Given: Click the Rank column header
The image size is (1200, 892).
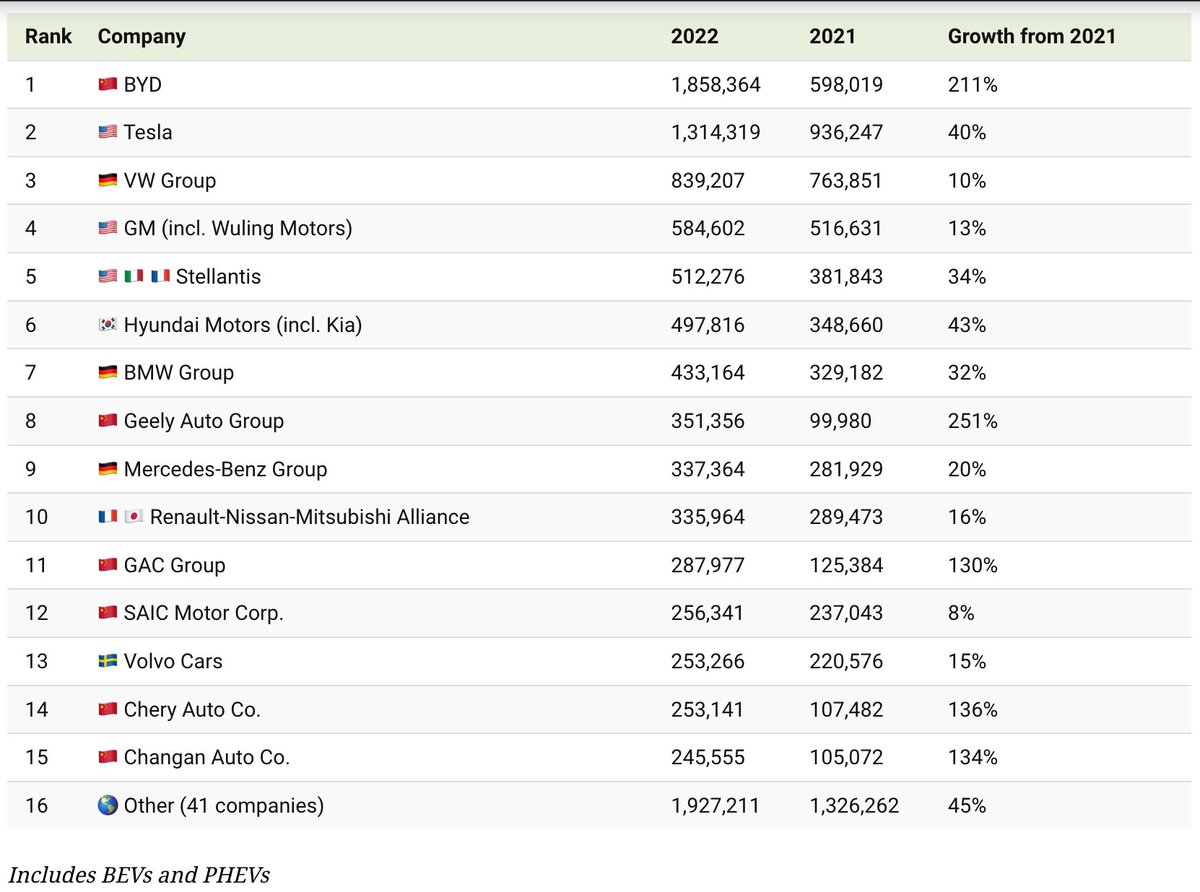Looking at the screenshot, I should (x=48, y=36).
